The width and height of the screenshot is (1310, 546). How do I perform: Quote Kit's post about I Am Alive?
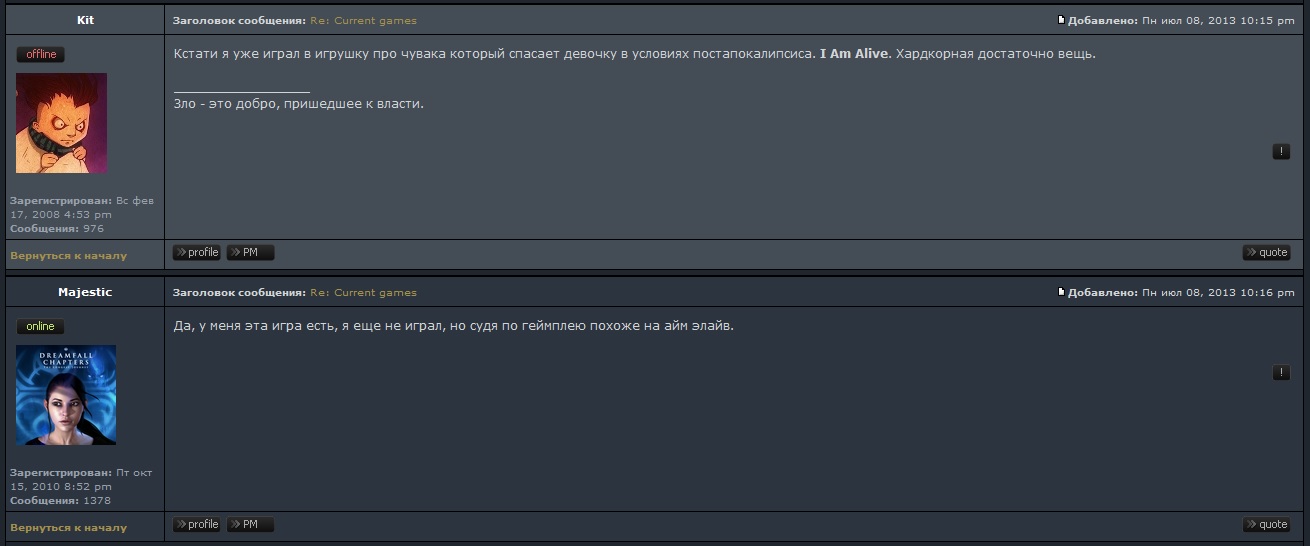pos(1267,253)
